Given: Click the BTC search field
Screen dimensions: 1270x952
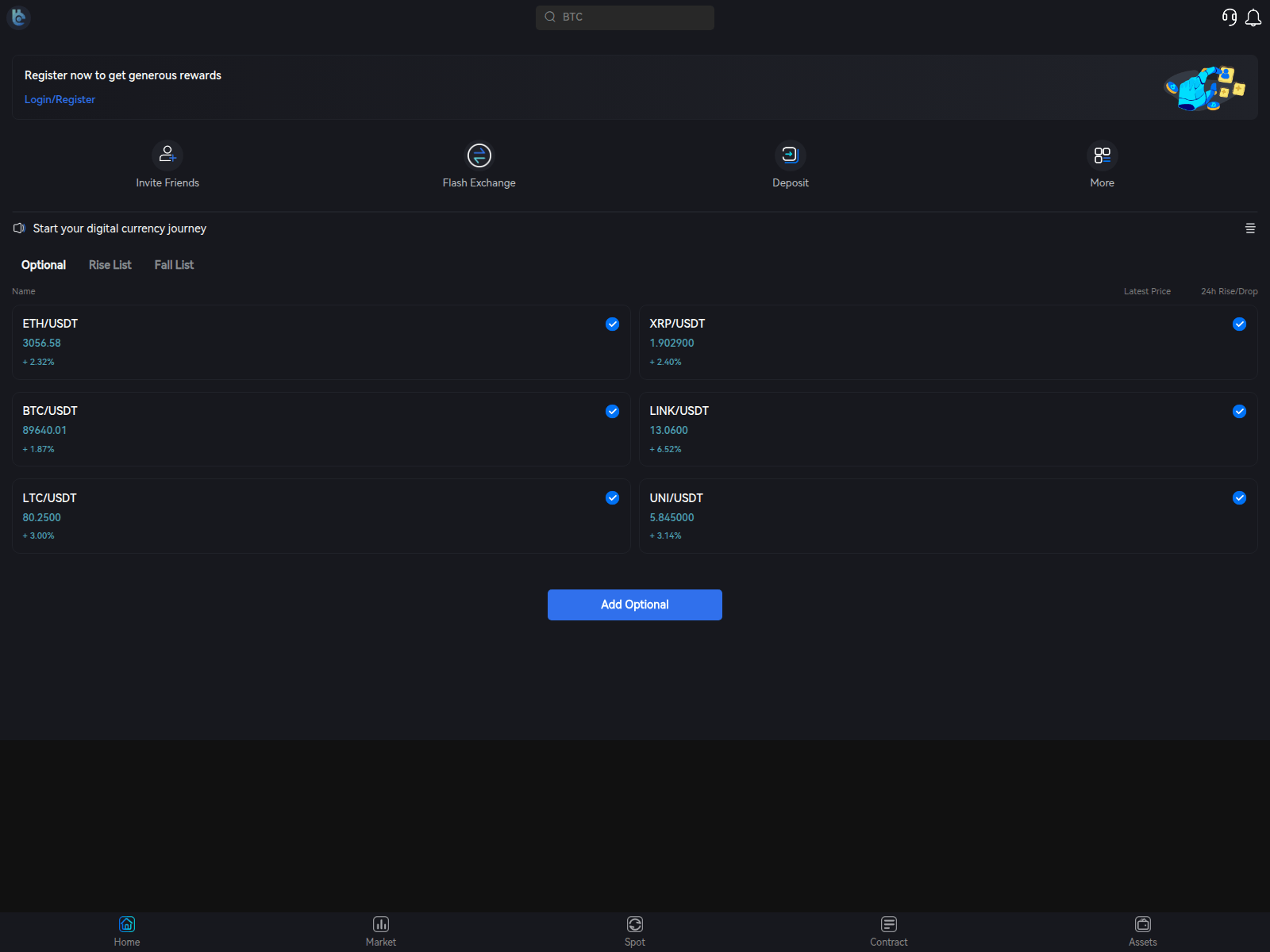Looking at the screenshot, I should [x=625, y=17].
